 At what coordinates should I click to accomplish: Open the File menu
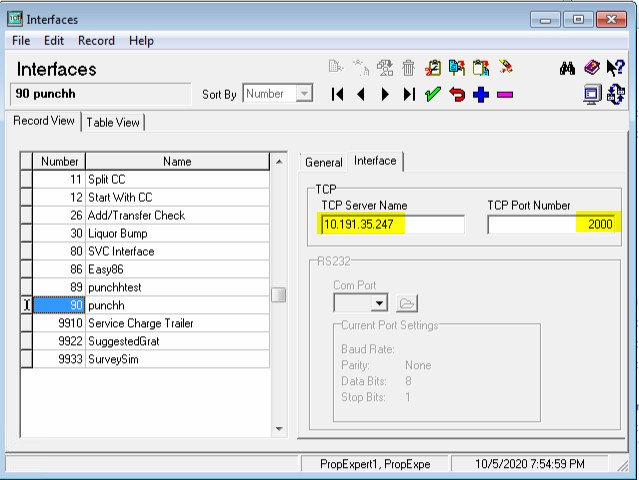click(x=21, y=41)
